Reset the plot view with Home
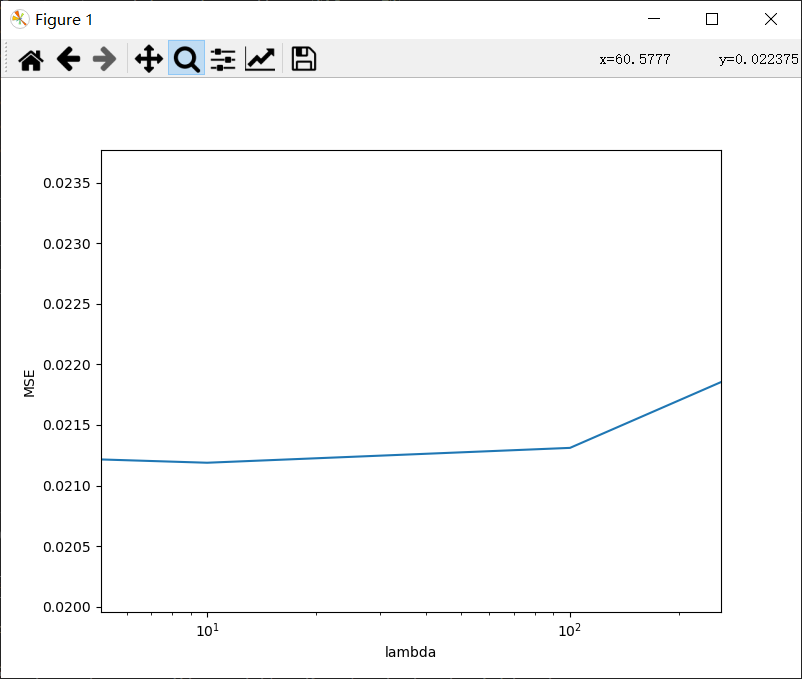This screenshot has height=679, width=802. click(x=30, y=59)
